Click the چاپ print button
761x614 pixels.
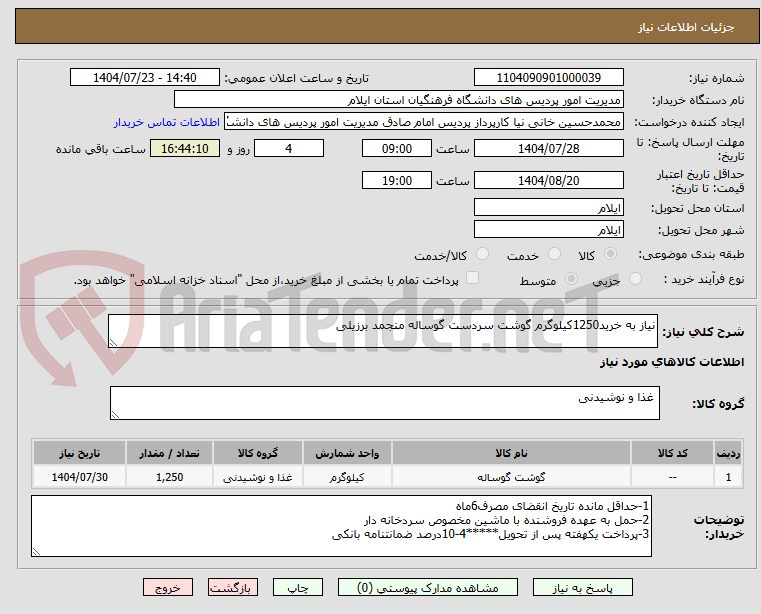298,587
